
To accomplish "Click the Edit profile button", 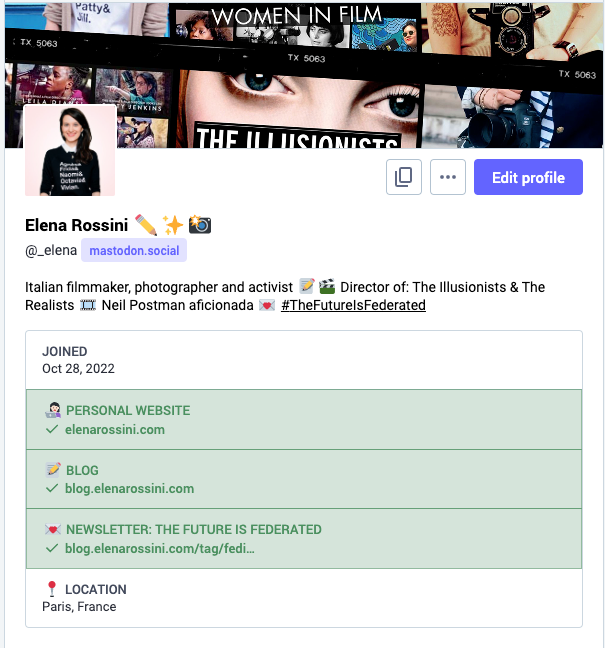I will pyautogui.click(x=528, y=177).
